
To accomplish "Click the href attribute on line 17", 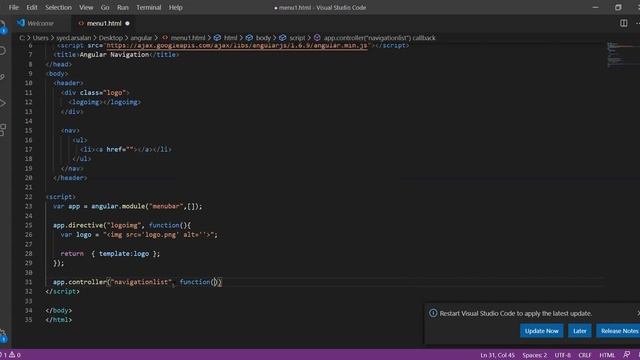I will coord(120,149).
